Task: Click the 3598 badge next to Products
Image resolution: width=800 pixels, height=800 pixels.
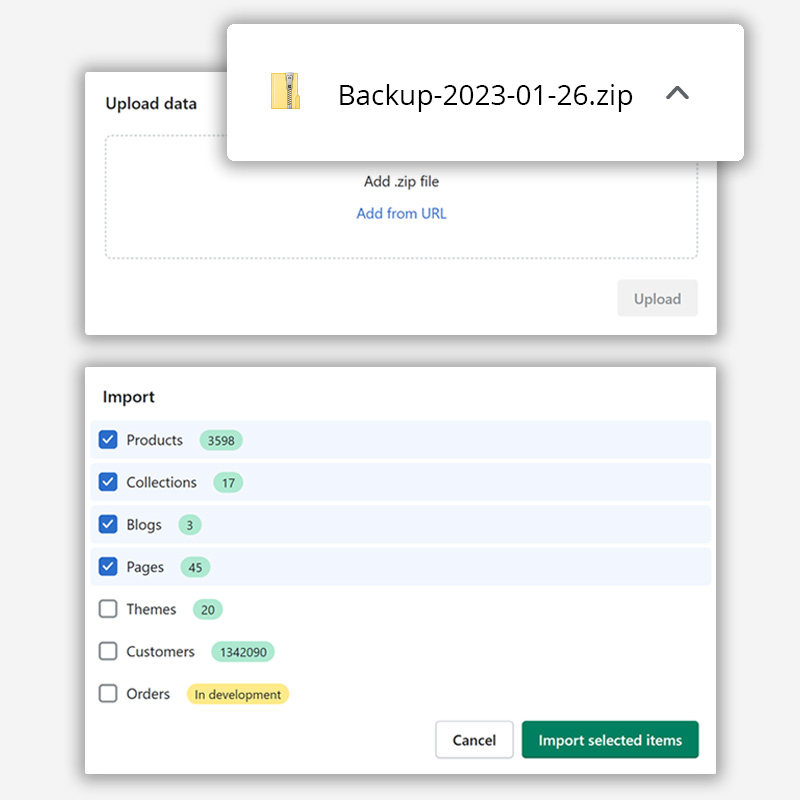Action: (220, 440)
